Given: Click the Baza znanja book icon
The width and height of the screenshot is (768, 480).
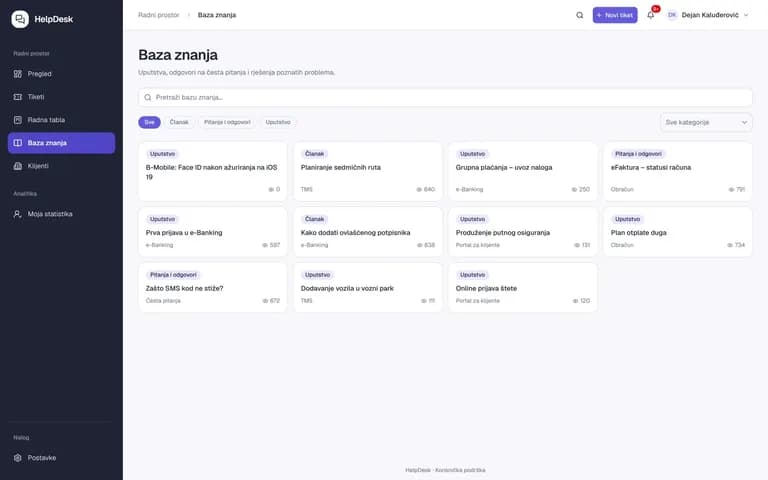Looking at the screenshot, I should pos(18,143).
